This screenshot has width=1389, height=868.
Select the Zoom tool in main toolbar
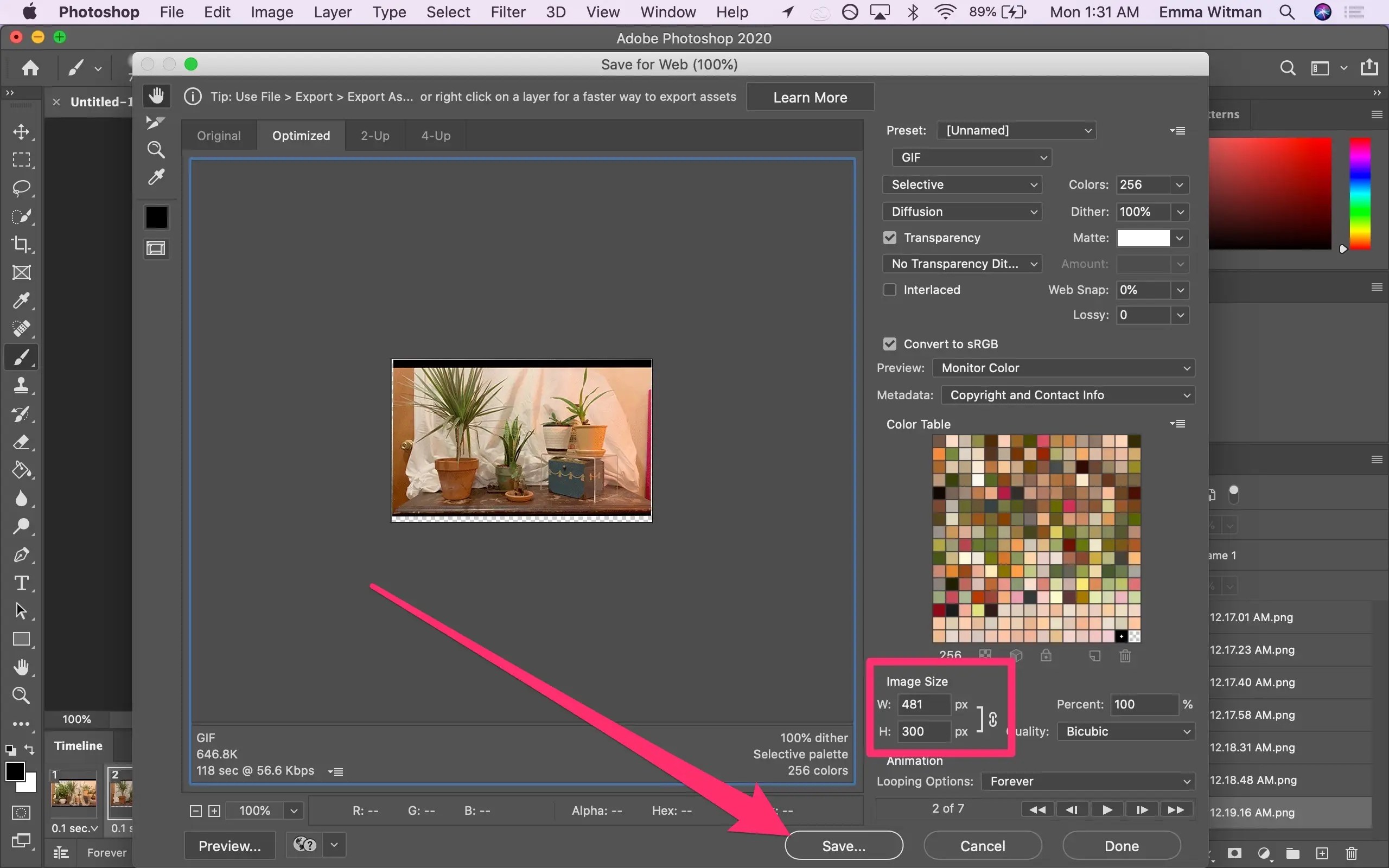[21, 695]
